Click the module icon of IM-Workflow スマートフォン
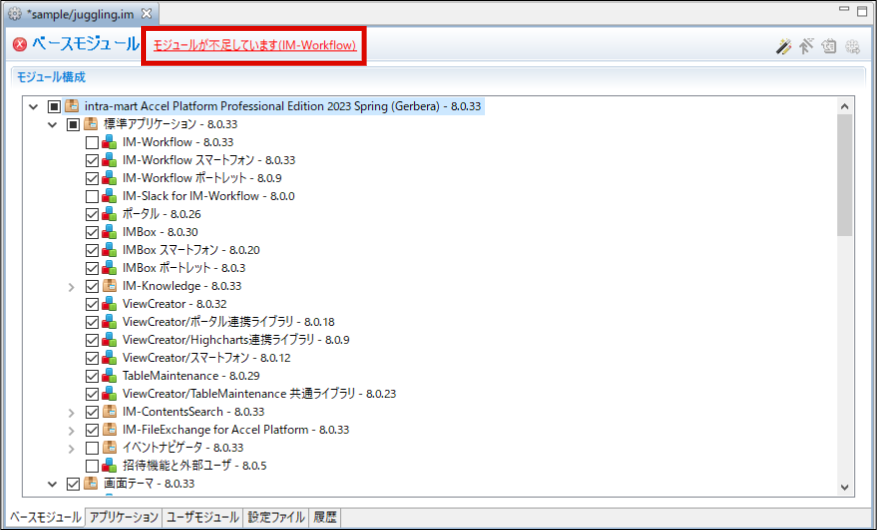This screenshot has height=530, width=877. click(110, 160)
